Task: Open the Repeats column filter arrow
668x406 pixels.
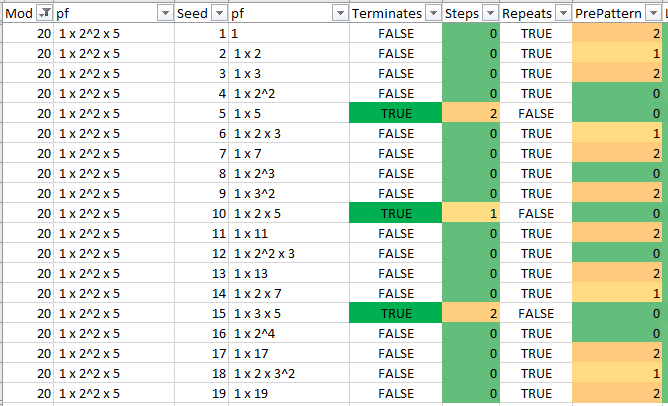Action: click(x=563, y=14)
